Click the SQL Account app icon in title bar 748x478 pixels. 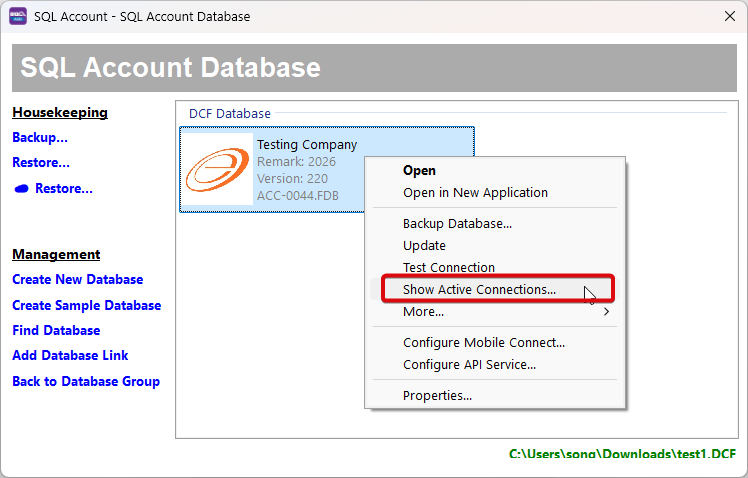pos(18,16)
